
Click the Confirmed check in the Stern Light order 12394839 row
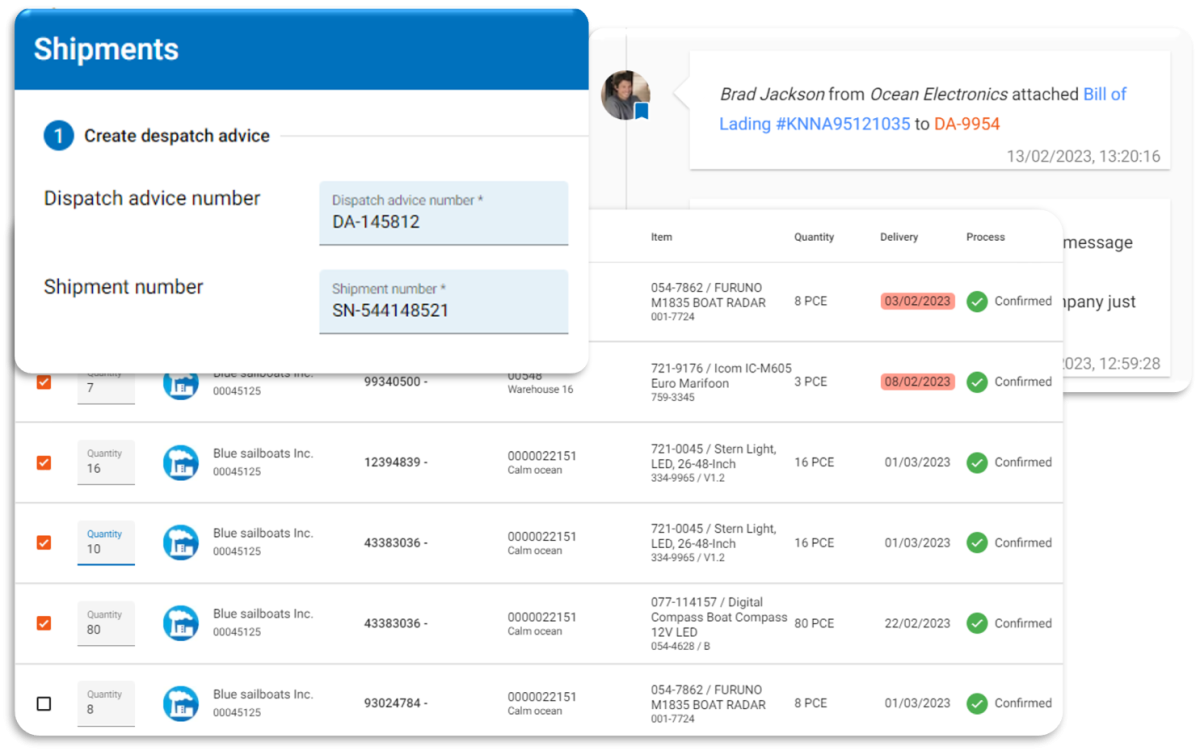(976, 462)
